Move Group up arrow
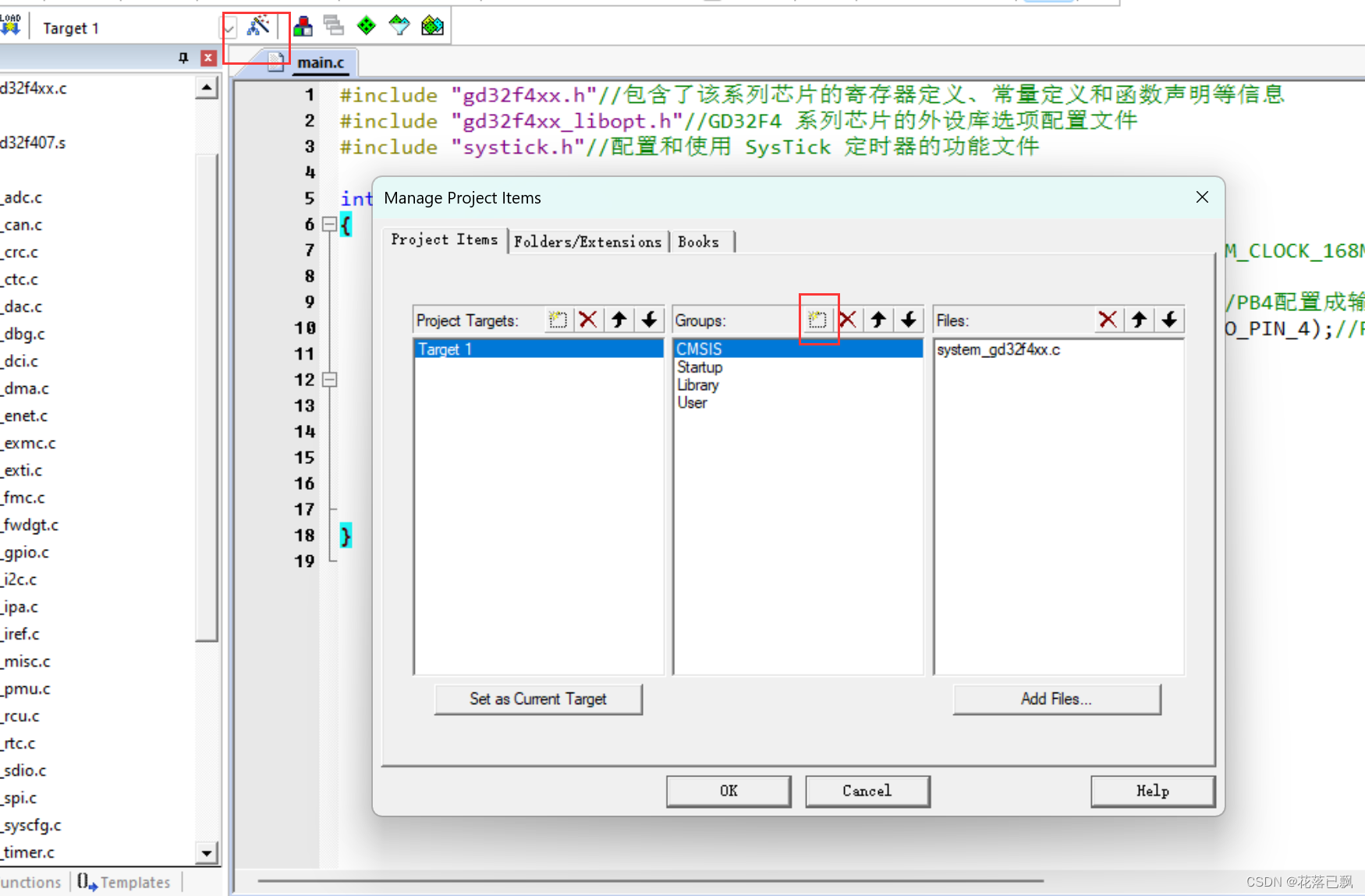Viewport: 1365px width, 896px height. 878,320
